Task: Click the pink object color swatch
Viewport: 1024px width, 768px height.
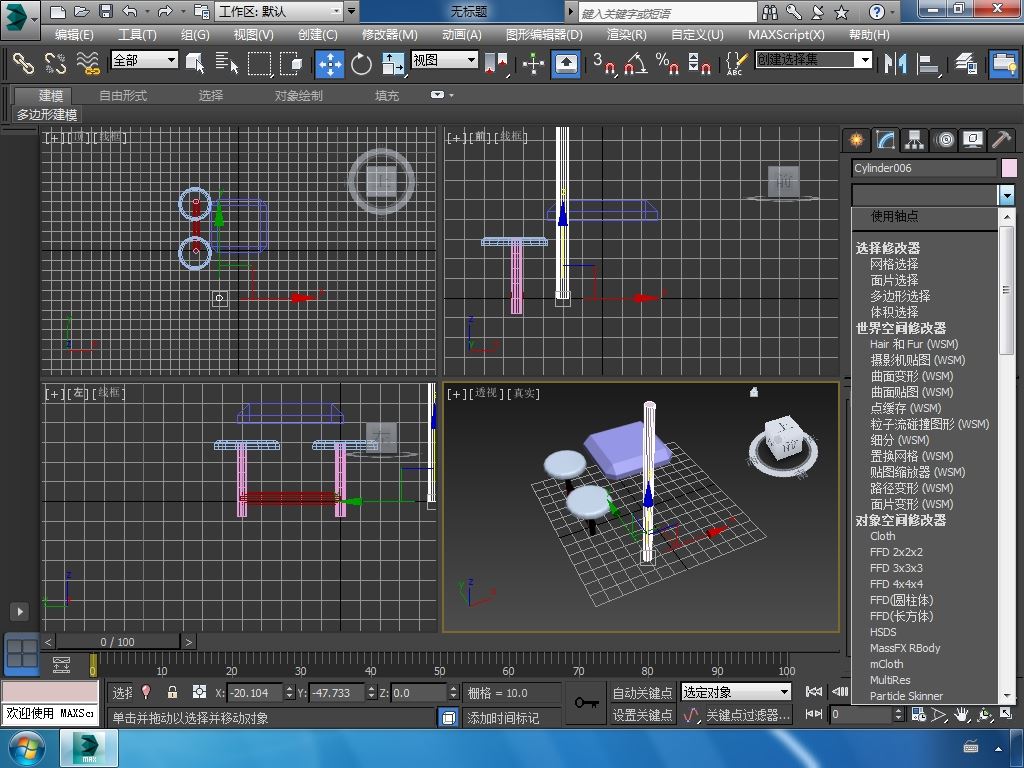Action: point(1009,168)
